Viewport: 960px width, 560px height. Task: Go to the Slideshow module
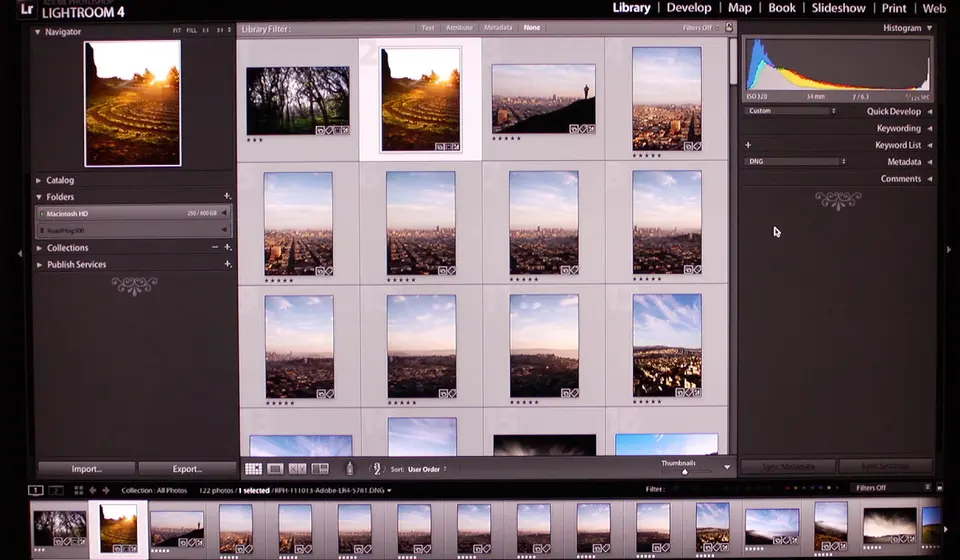(838, 8)
